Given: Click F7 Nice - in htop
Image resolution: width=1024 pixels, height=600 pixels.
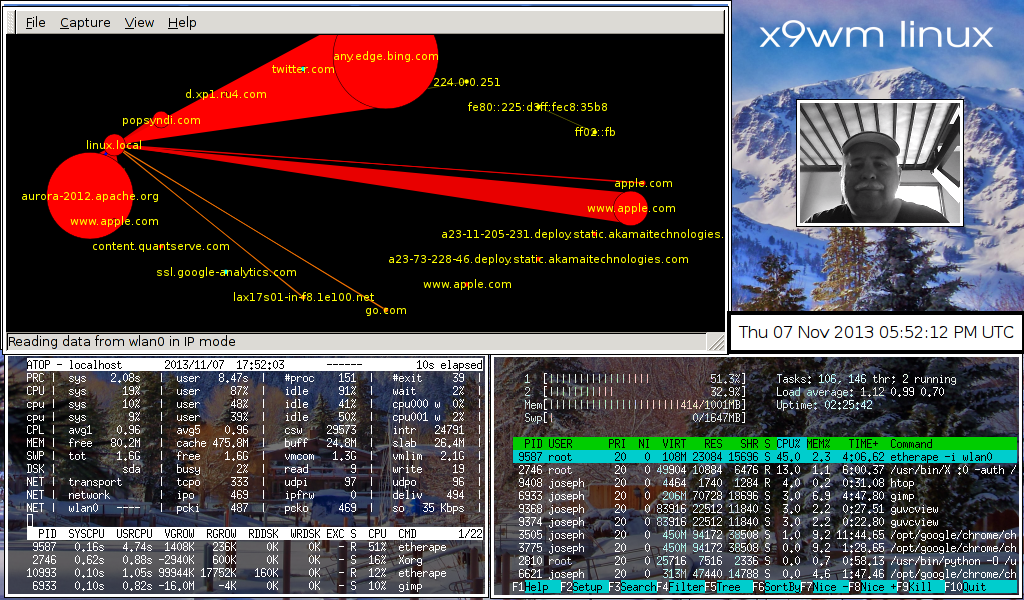Looking at the screenshot, I should tap(825, 587).
